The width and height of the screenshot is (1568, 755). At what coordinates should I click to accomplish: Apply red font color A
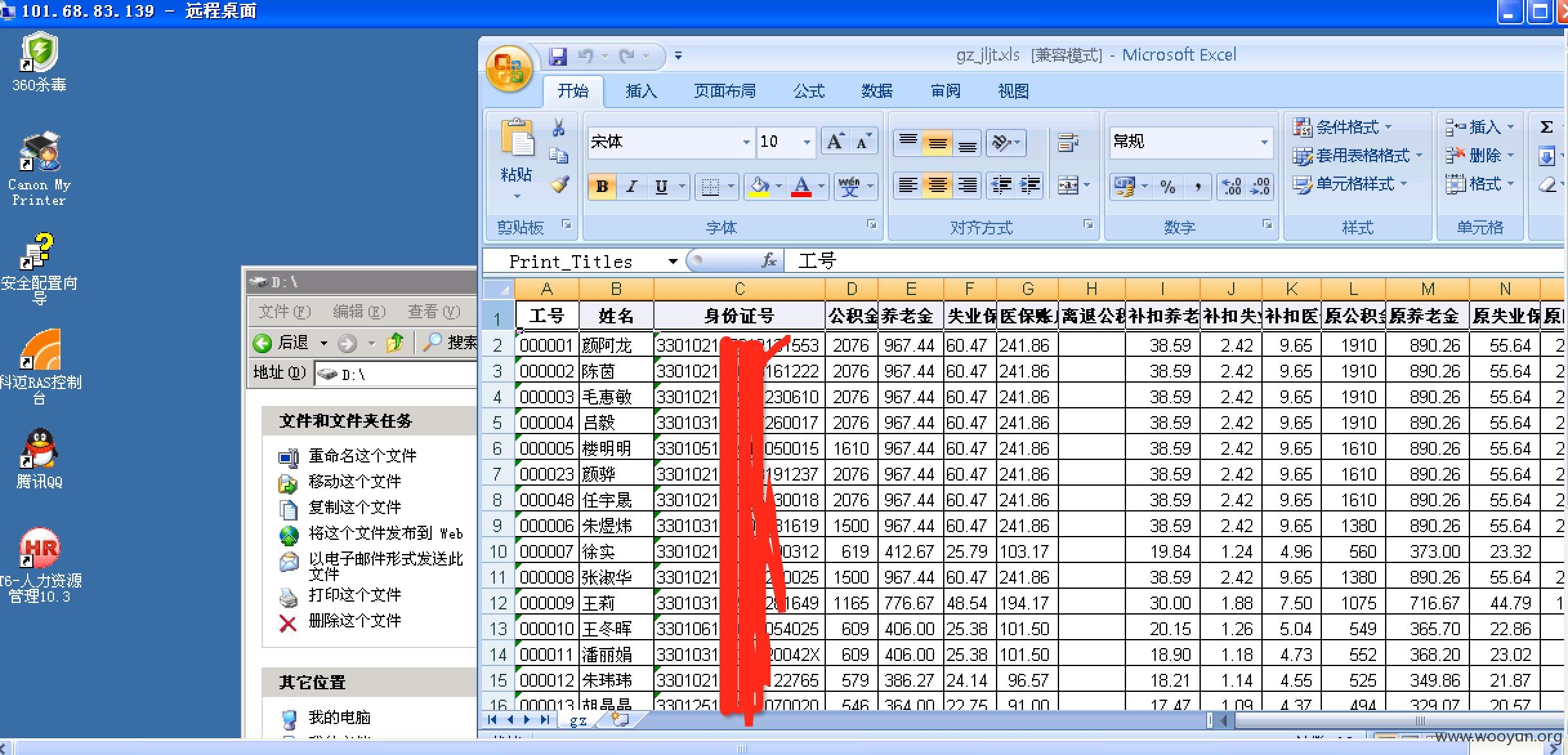(801, 187)
